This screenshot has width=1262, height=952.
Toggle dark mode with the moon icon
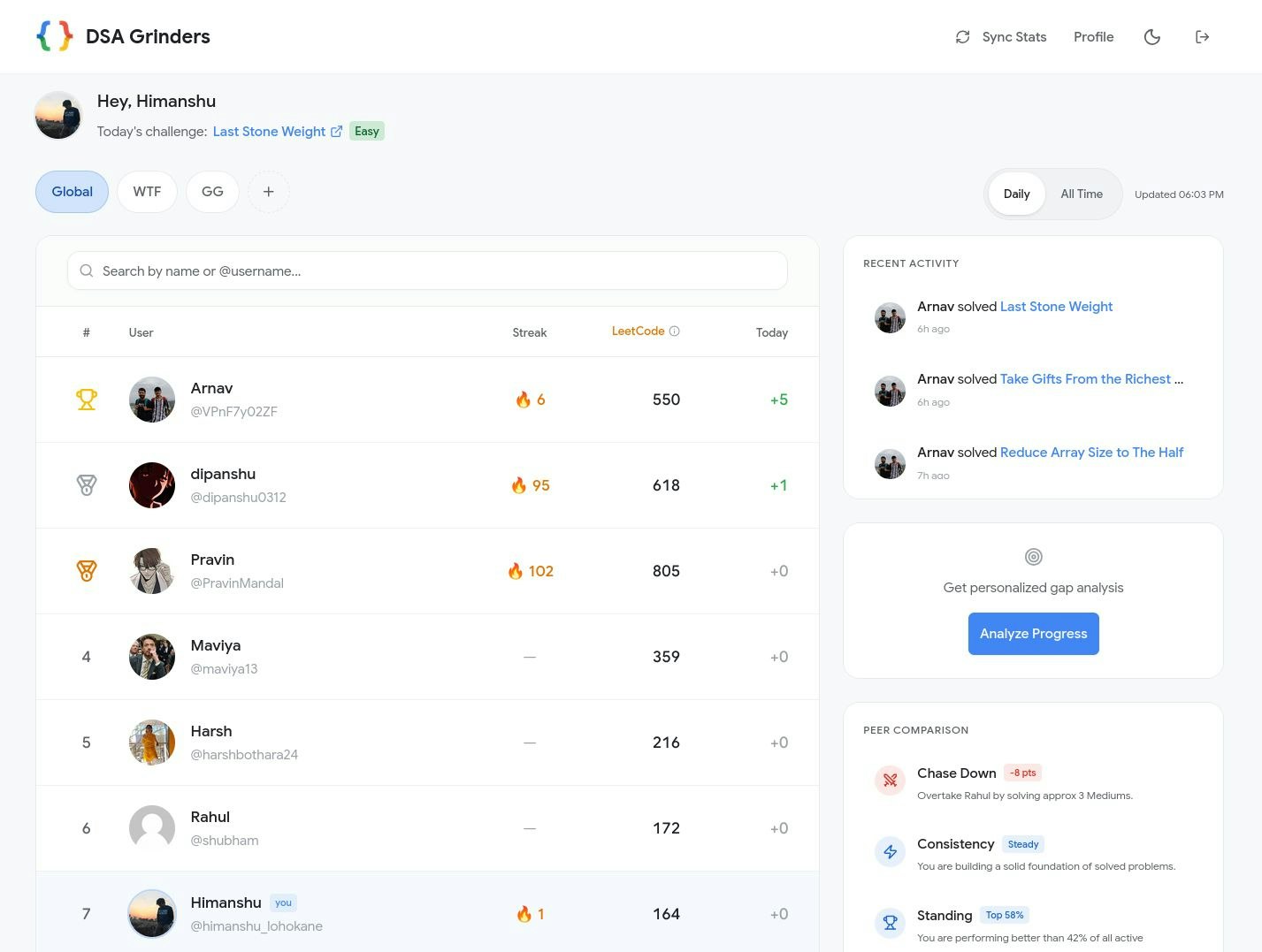click(x=1151, y=36)
